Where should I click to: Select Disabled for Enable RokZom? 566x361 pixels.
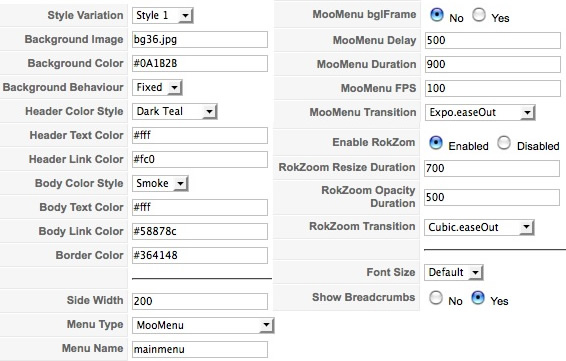pos(504,143)
